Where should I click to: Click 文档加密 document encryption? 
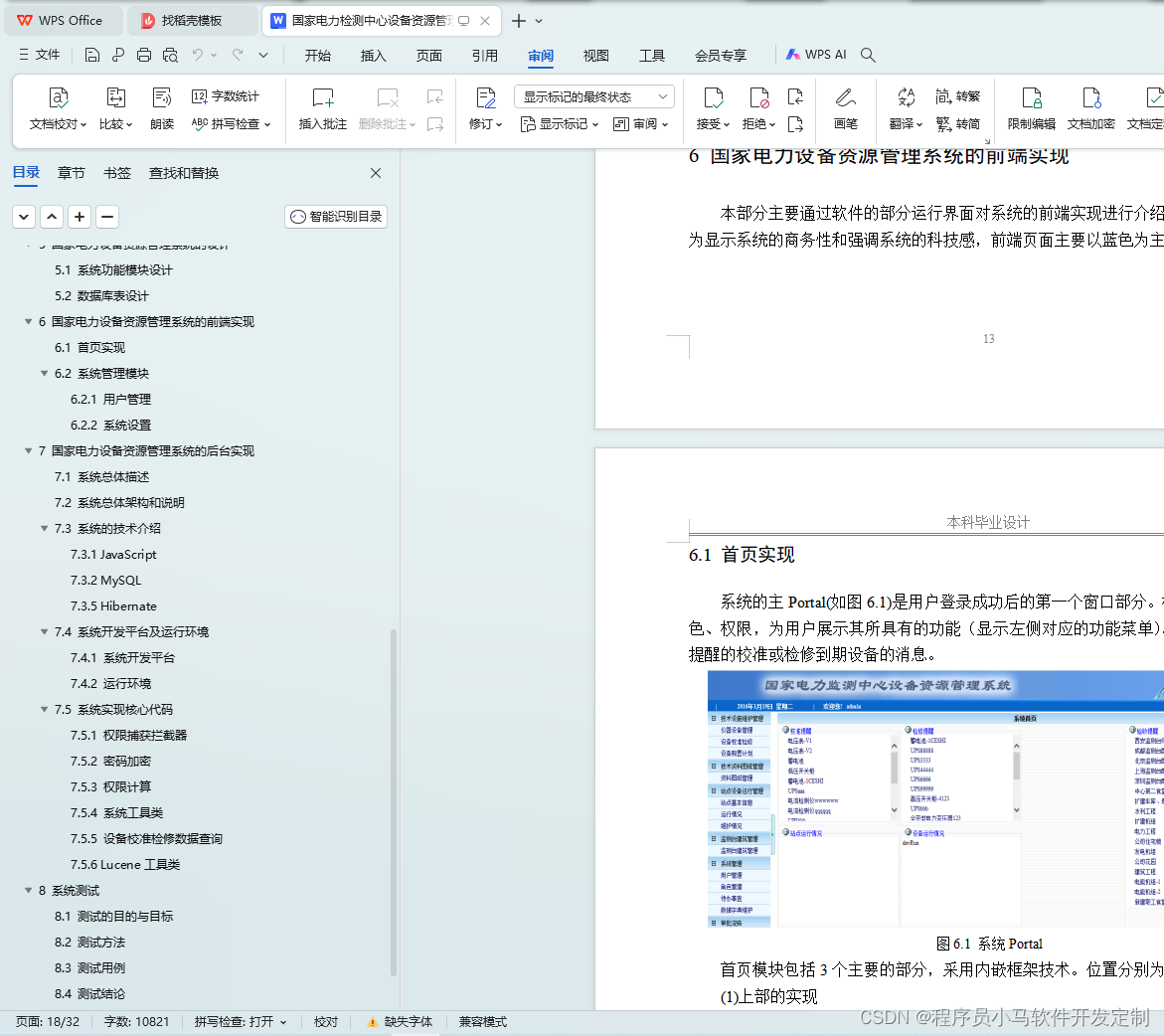click(1091, 108)
